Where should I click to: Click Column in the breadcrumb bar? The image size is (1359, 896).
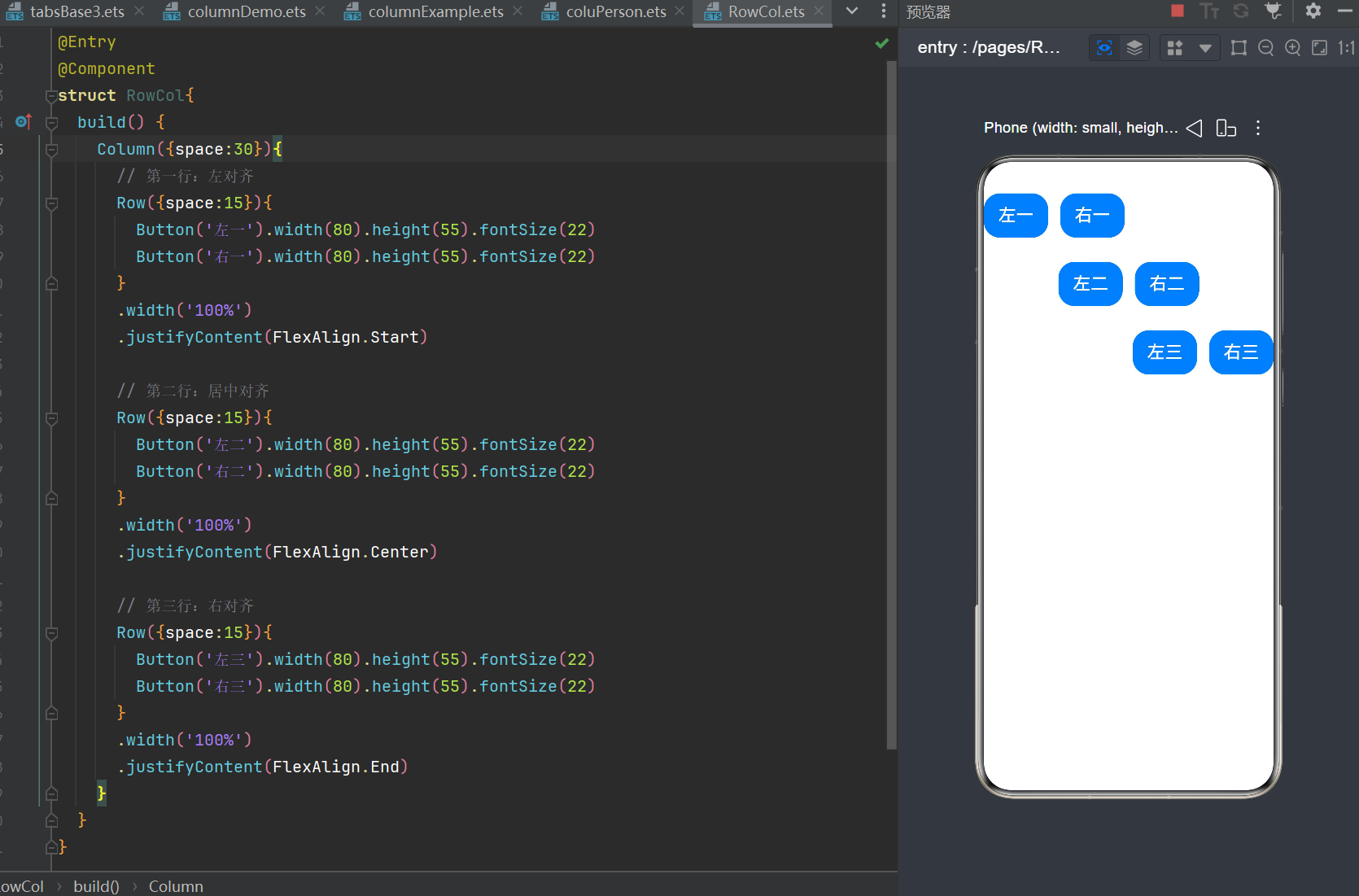[176, 886]
